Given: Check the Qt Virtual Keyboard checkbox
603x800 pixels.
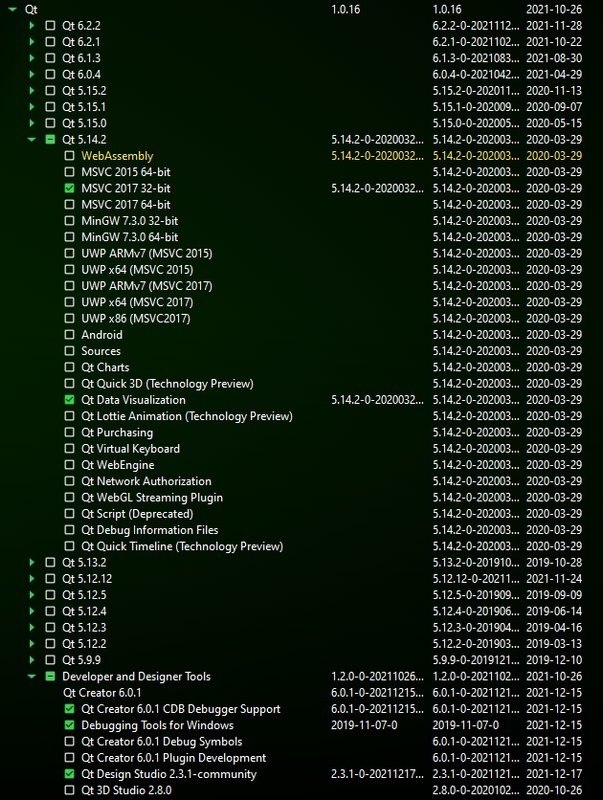Looking at the screenshot, I should pyautogui.click(x=69, y=448).
